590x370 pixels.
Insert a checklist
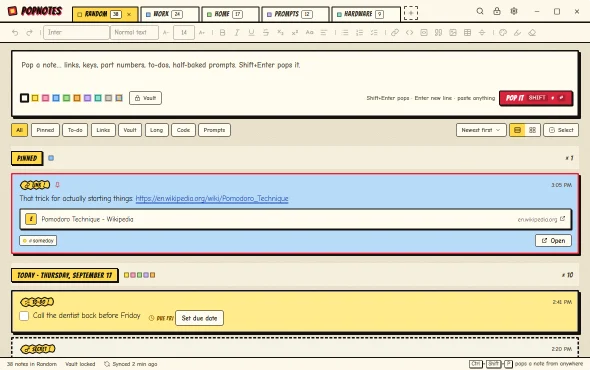[x=374, y=33]
